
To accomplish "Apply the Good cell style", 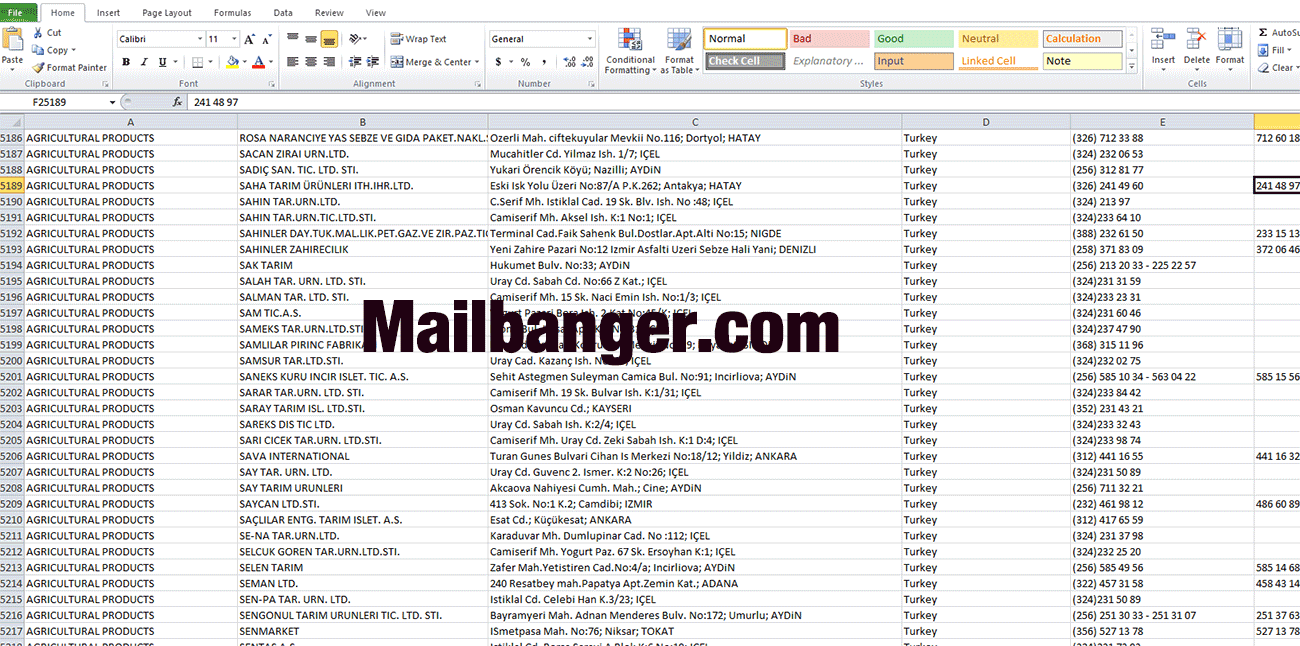I will click(x=914, y=39).
